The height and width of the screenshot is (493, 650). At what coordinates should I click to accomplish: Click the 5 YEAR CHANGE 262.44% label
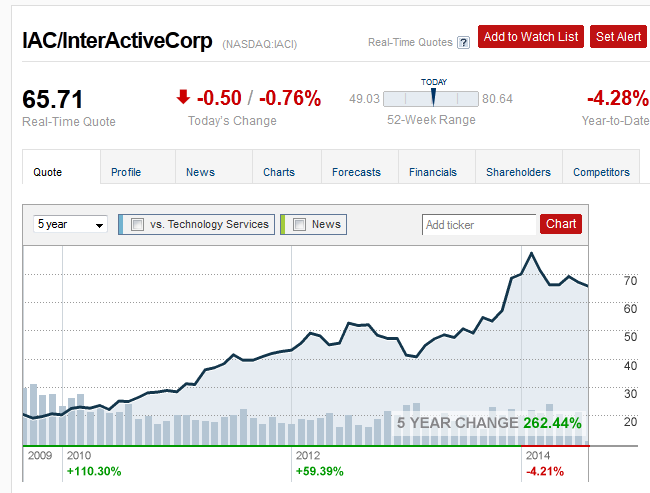coord(488,423)
